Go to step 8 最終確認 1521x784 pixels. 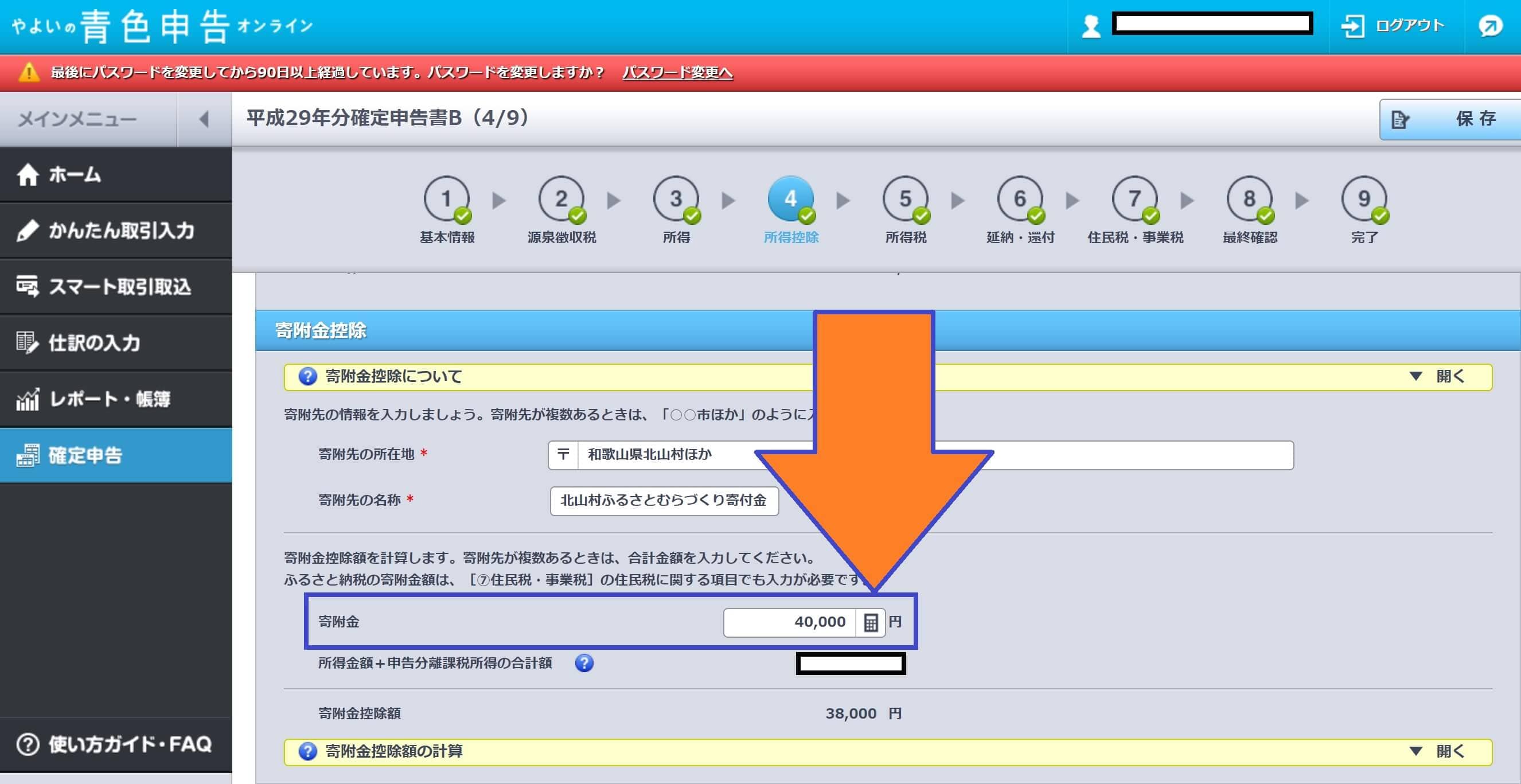(1249, 210)
